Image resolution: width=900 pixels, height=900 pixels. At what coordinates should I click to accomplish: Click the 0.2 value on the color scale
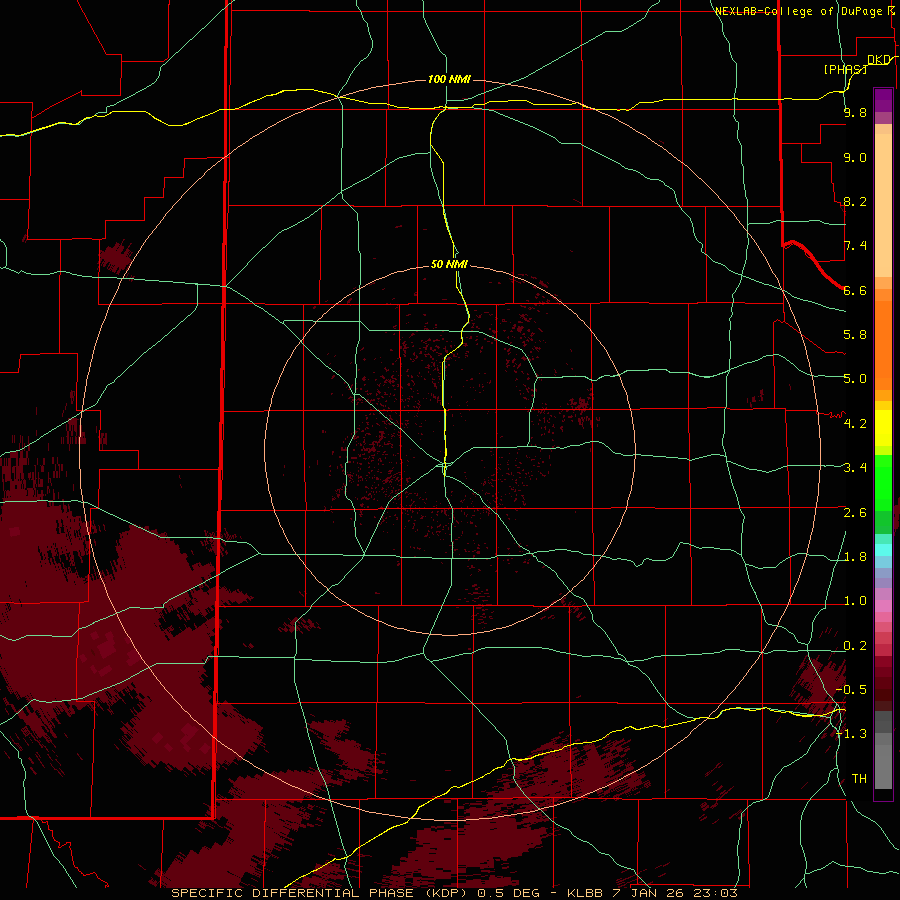855,646
